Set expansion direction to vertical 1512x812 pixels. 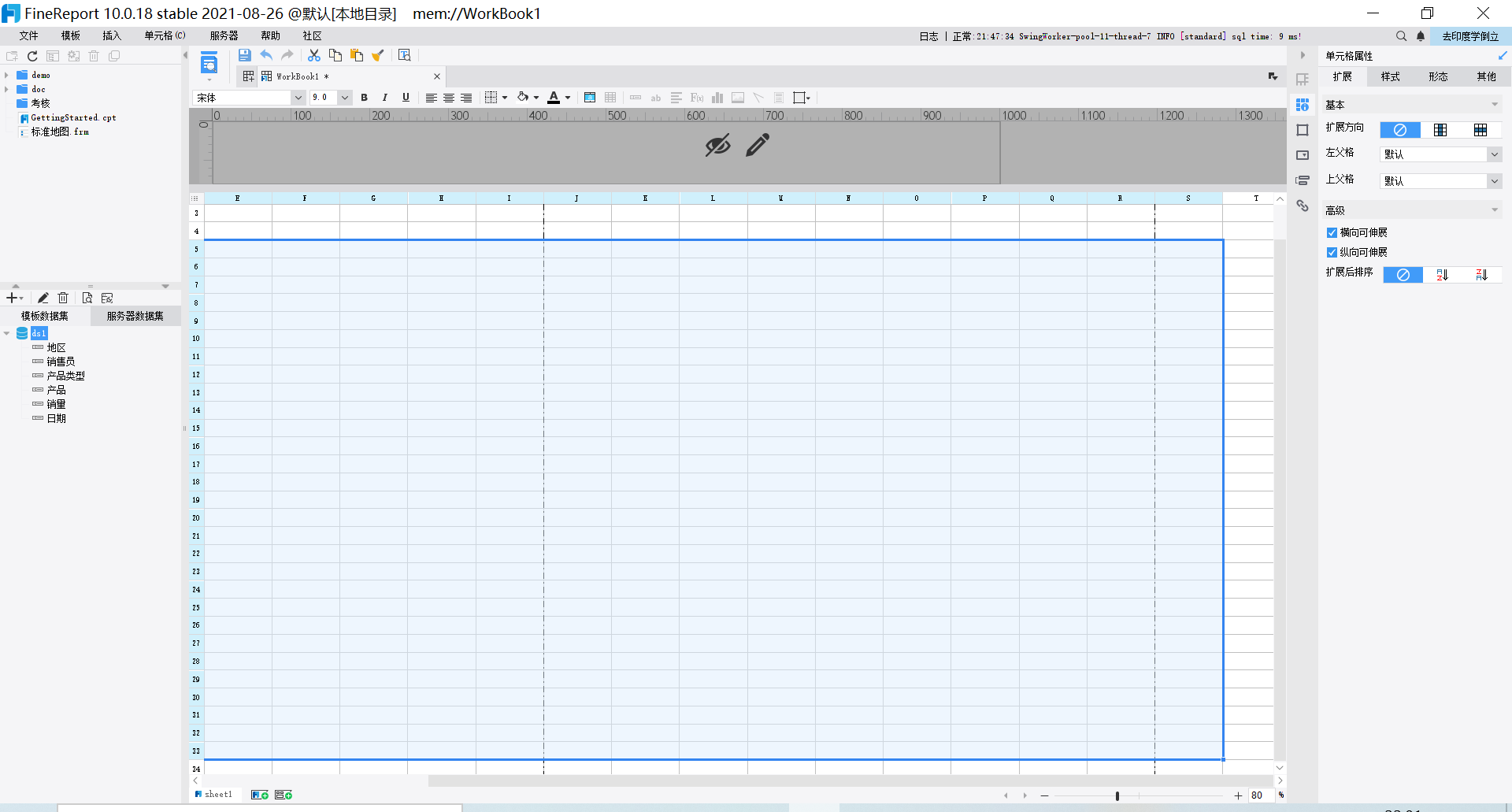[x=1440, y=130]
